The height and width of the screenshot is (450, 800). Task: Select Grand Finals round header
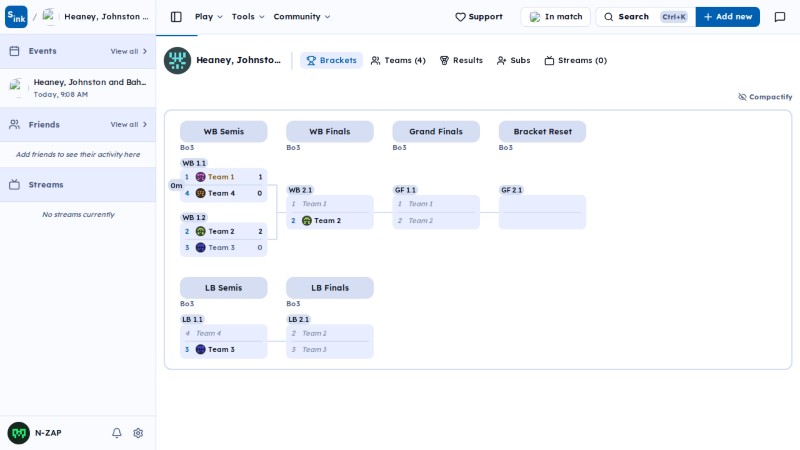point(436,132)
